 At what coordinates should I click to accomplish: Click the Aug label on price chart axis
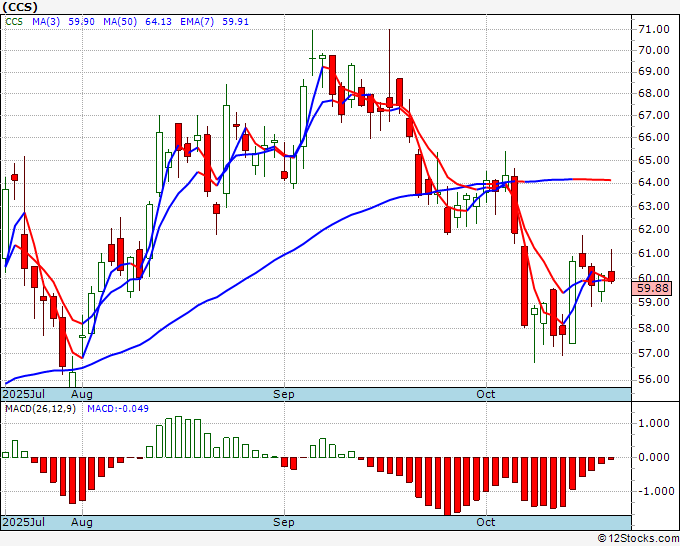(82, 394)
